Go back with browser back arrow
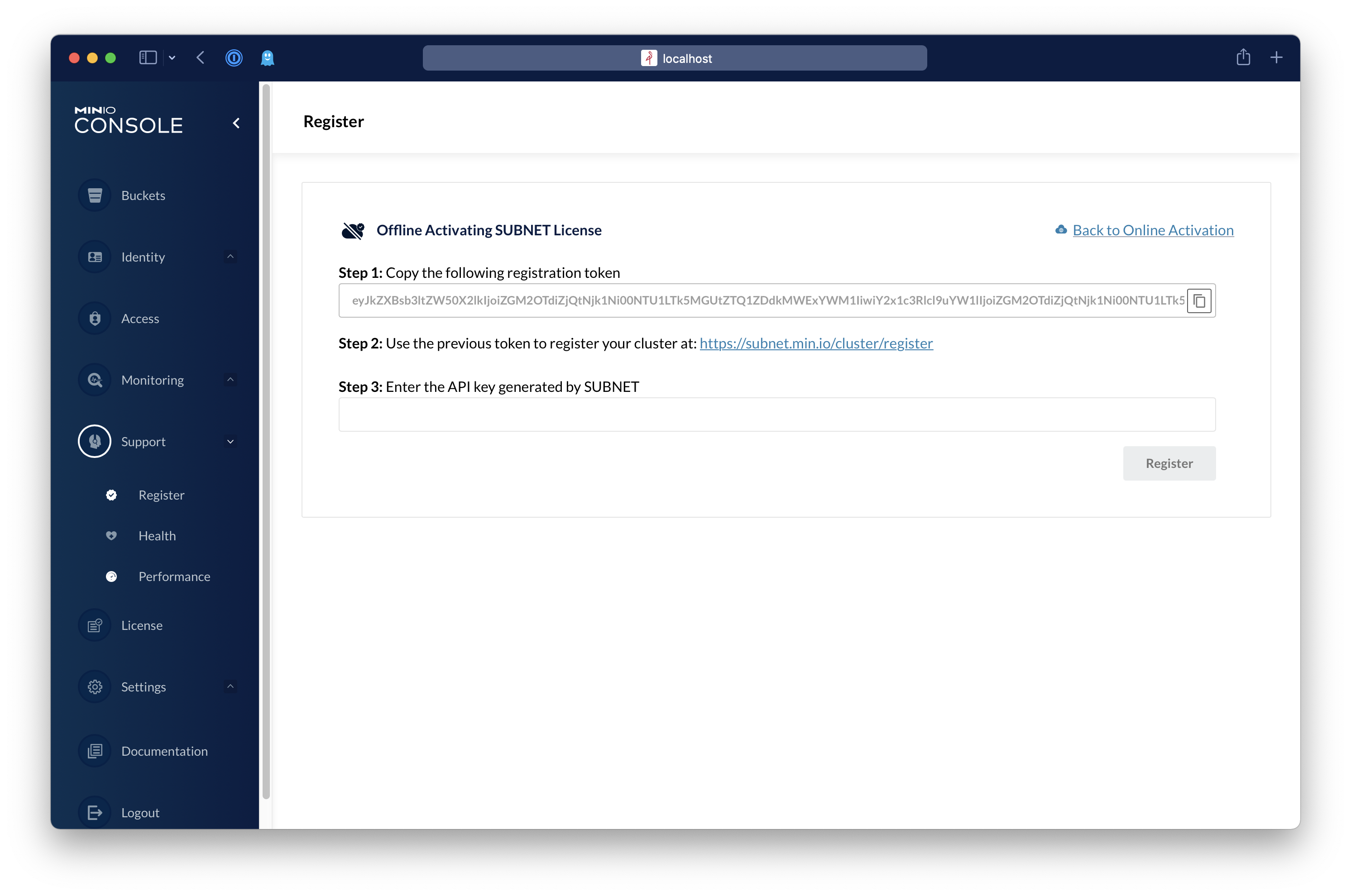 pos(201,58)
